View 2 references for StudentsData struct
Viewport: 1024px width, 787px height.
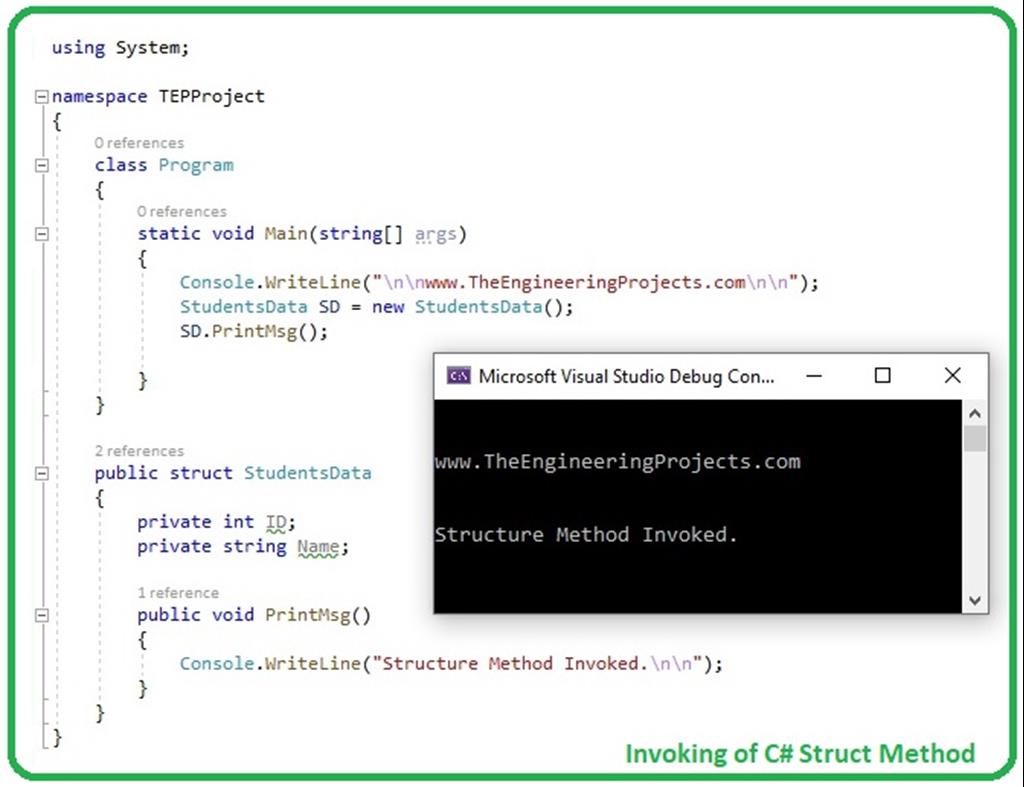click(x=139, y=451)
